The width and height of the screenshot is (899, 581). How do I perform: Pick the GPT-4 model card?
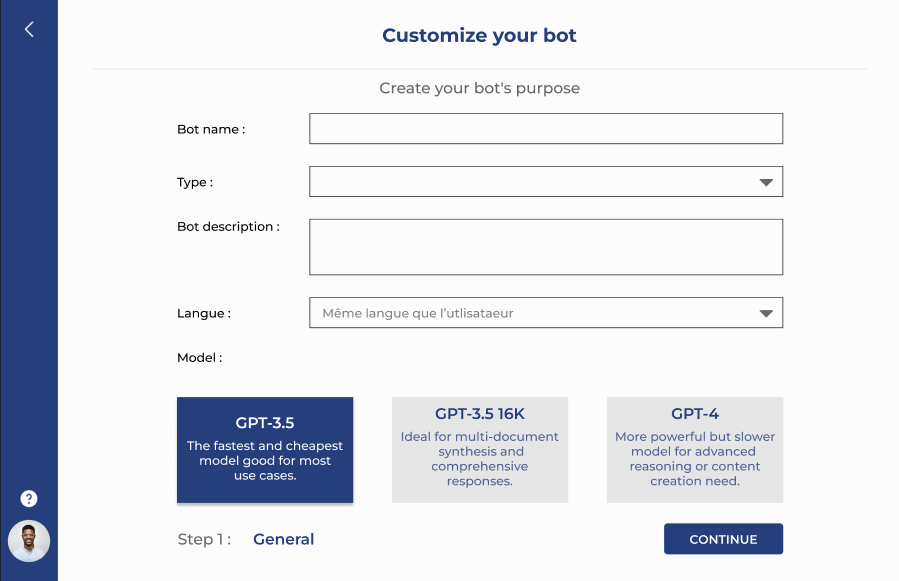tap(695, 450)
